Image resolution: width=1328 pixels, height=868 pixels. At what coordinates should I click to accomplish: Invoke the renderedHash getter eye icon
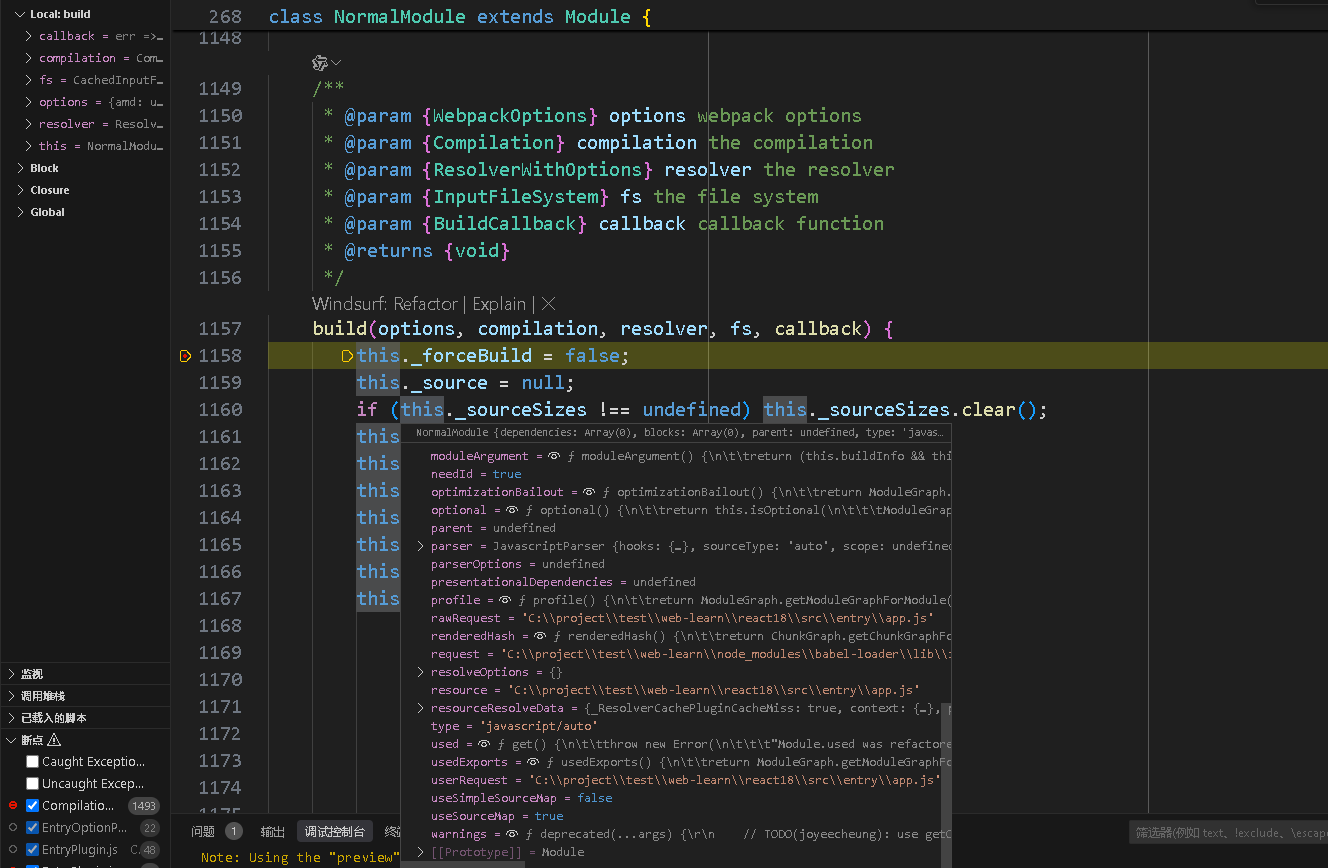(540, 636)
